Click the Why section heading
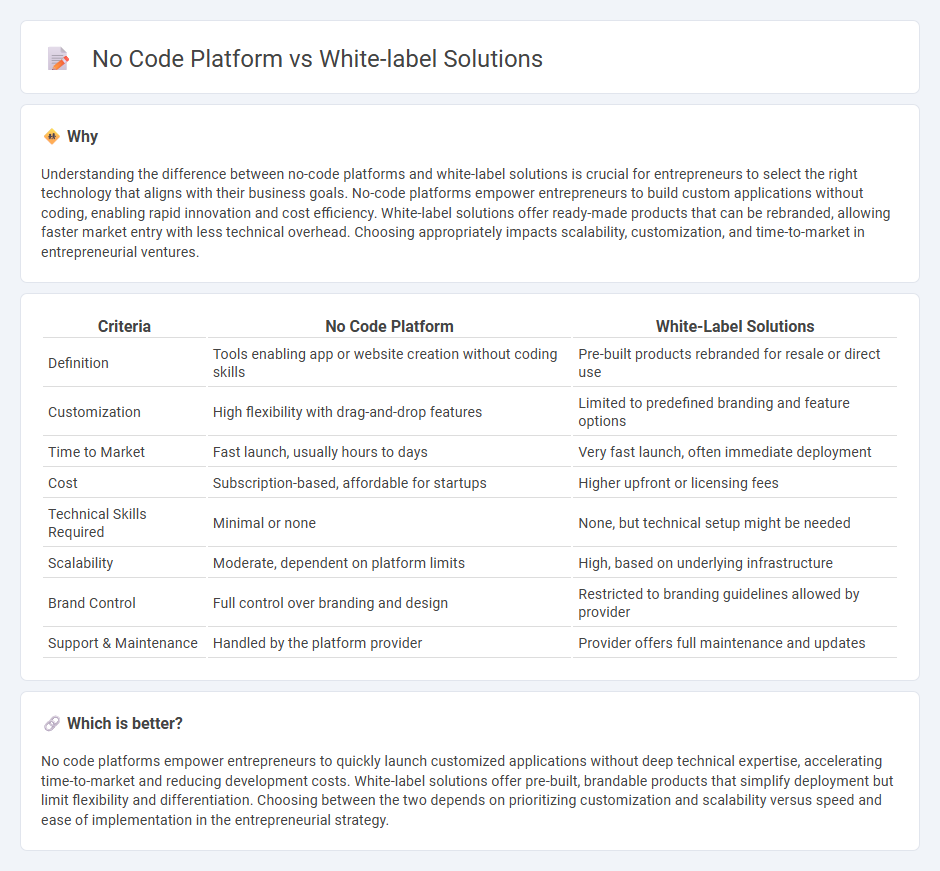The height and width of the screenshot is (871, 940). [x=82, y=137]
